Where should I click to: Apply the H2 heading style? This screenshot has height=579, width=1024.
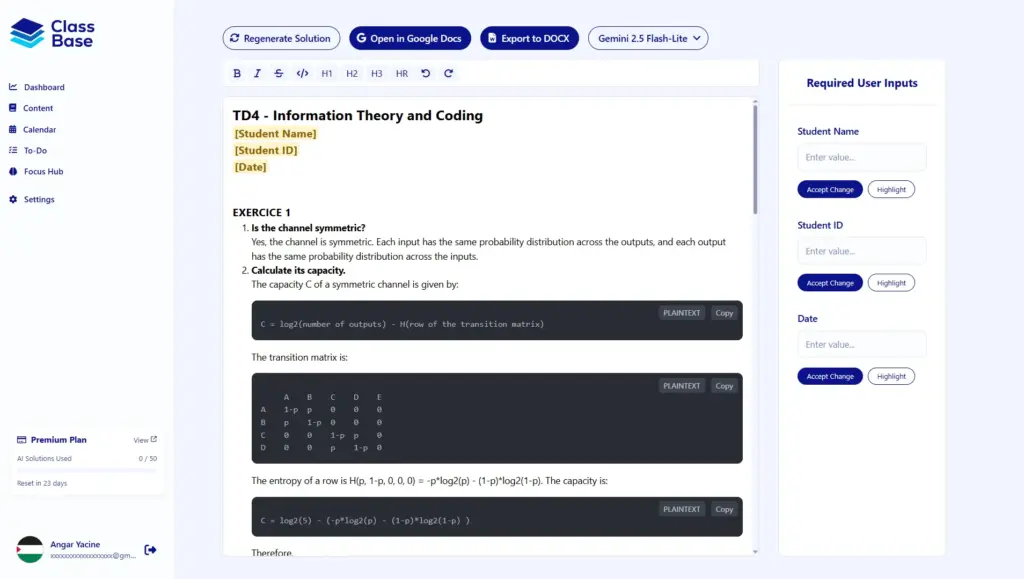[x=351, y=72]
